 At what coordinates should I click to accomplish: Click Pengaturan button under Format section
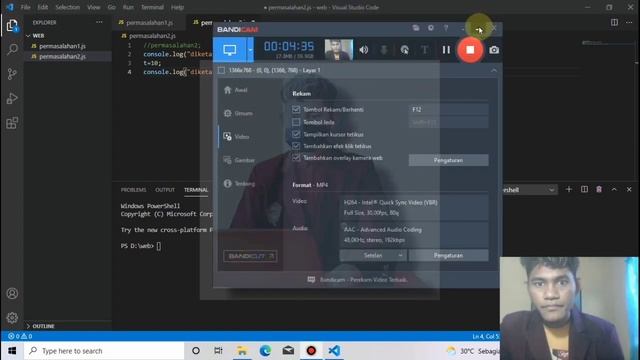coord(448,256)
